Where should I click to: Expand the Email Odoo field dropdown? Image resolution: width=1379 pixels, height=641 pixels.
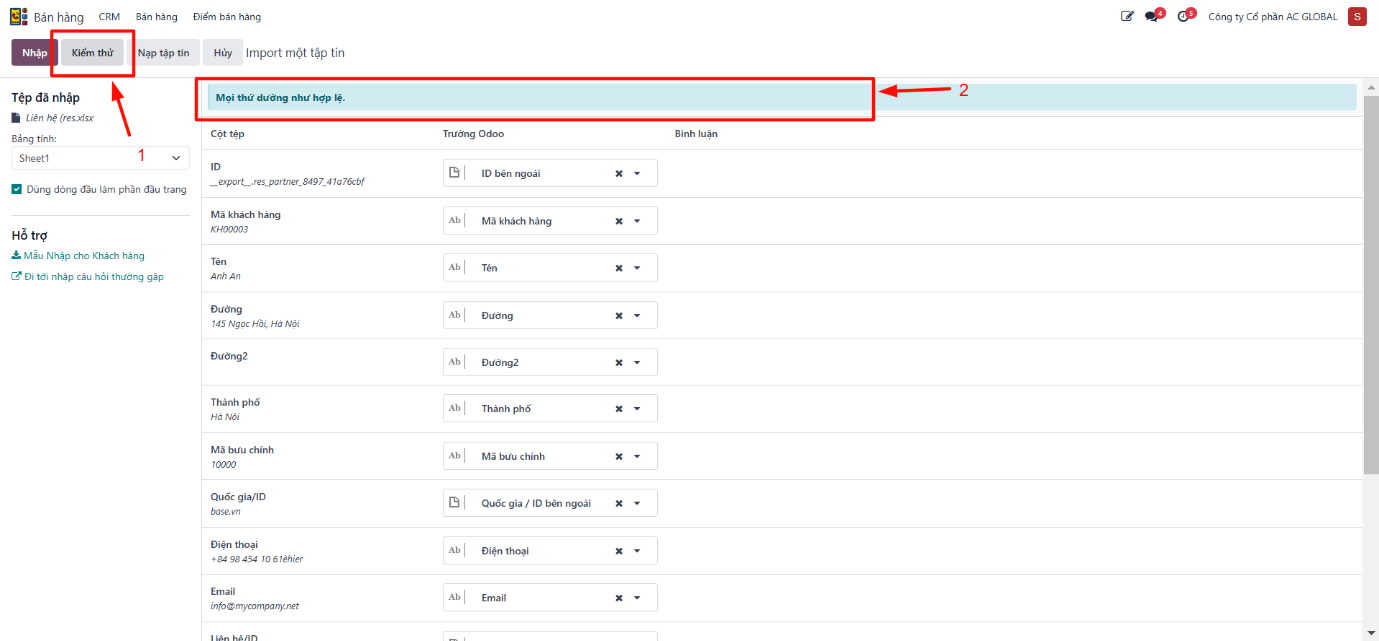pos(637,598)
